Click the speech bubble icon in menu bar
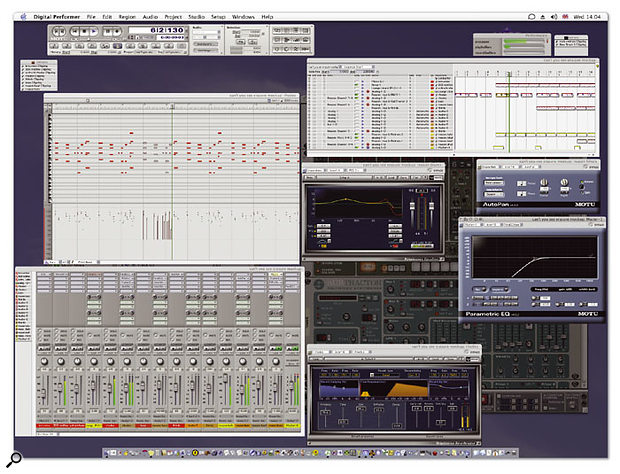This screenshot has height=474, width=620. click(x=532, y=17)
